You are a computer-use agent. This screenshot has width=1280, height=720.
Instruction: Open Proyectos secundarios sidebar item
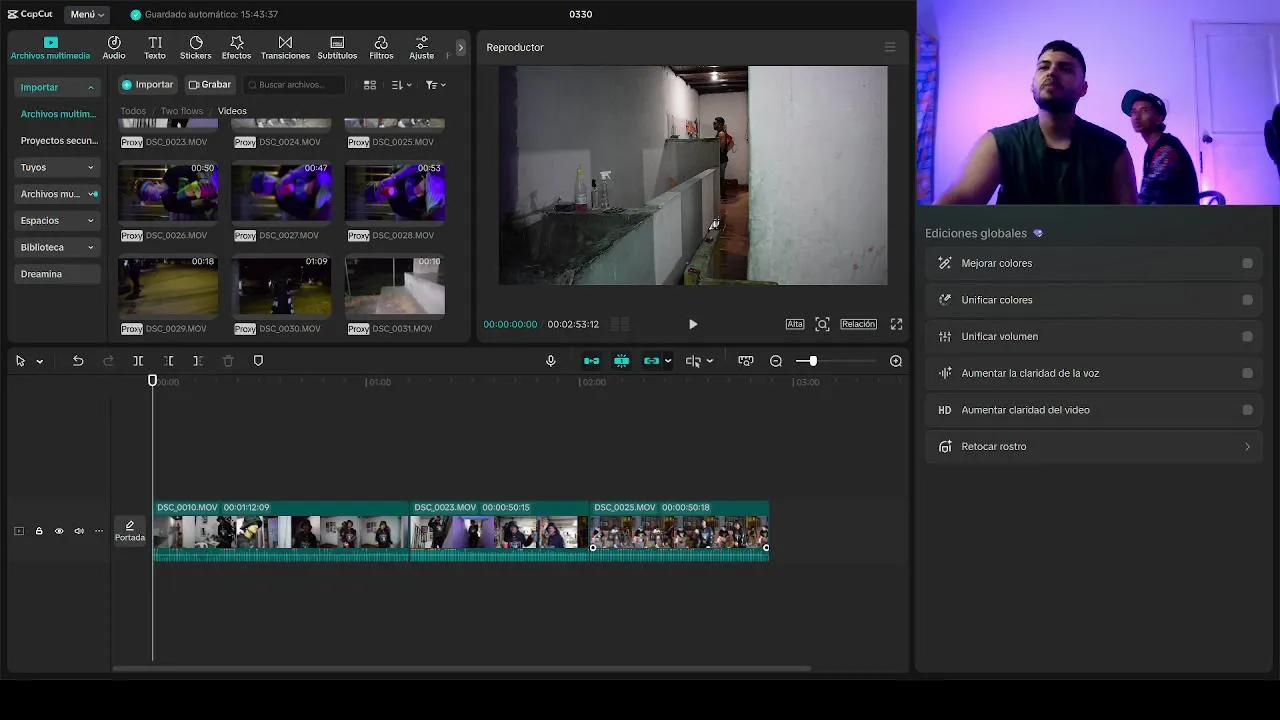58,141
